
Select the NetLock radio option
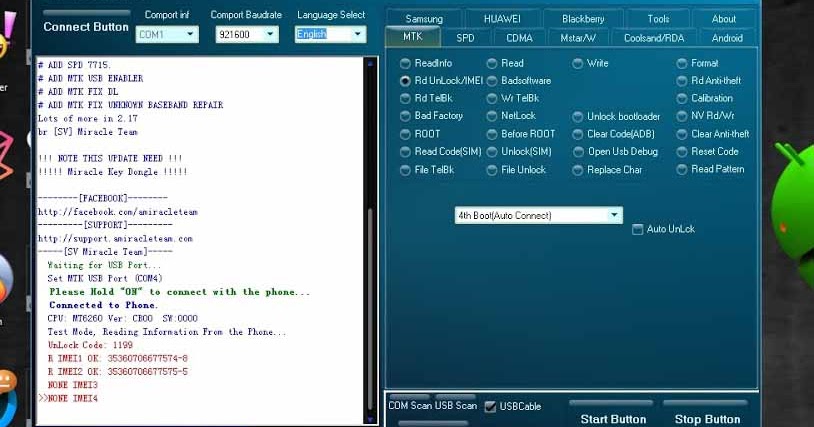(x=511, y=116)
